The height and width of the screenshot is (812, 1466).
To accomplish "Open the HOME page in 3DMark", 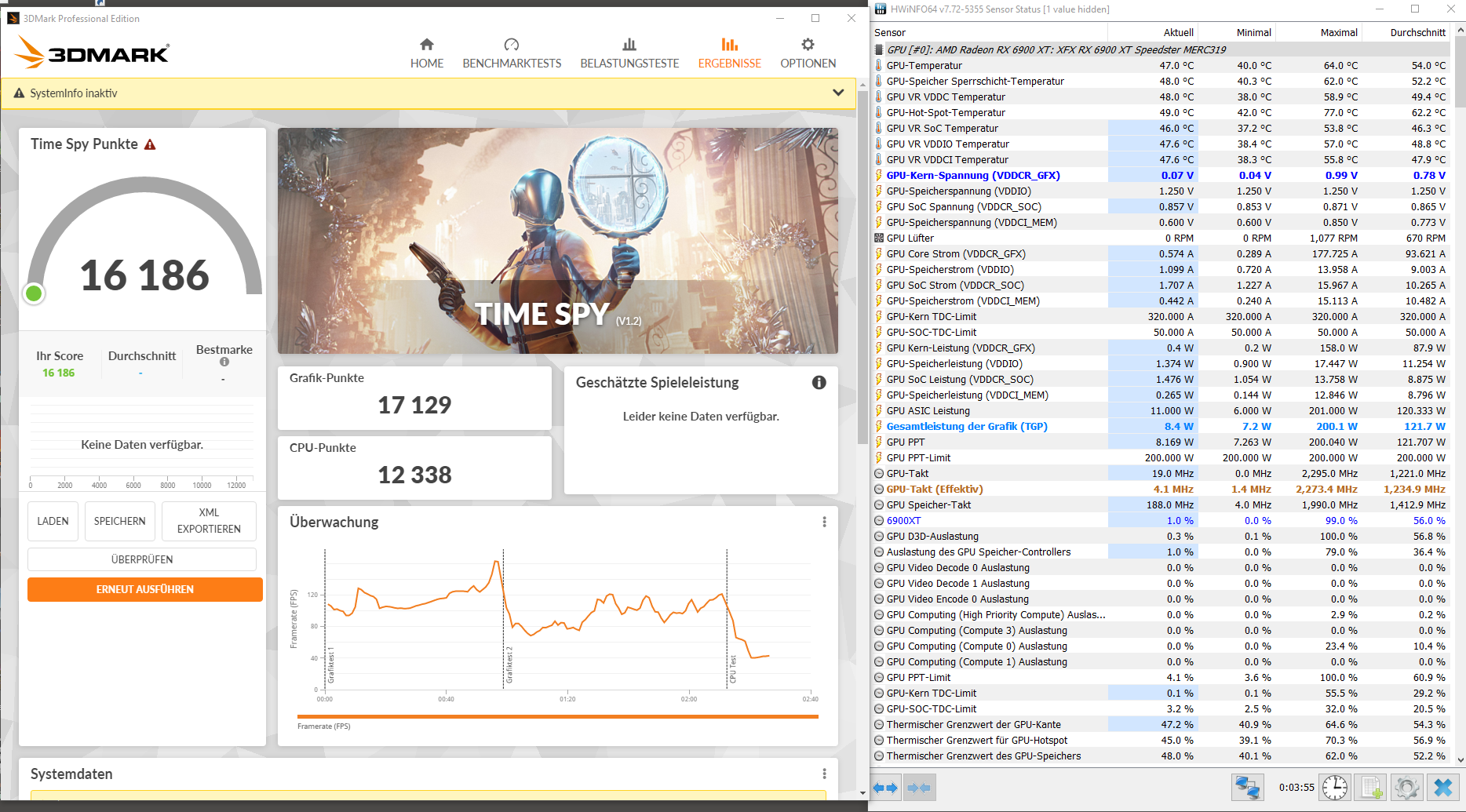I will click(426, 53).
